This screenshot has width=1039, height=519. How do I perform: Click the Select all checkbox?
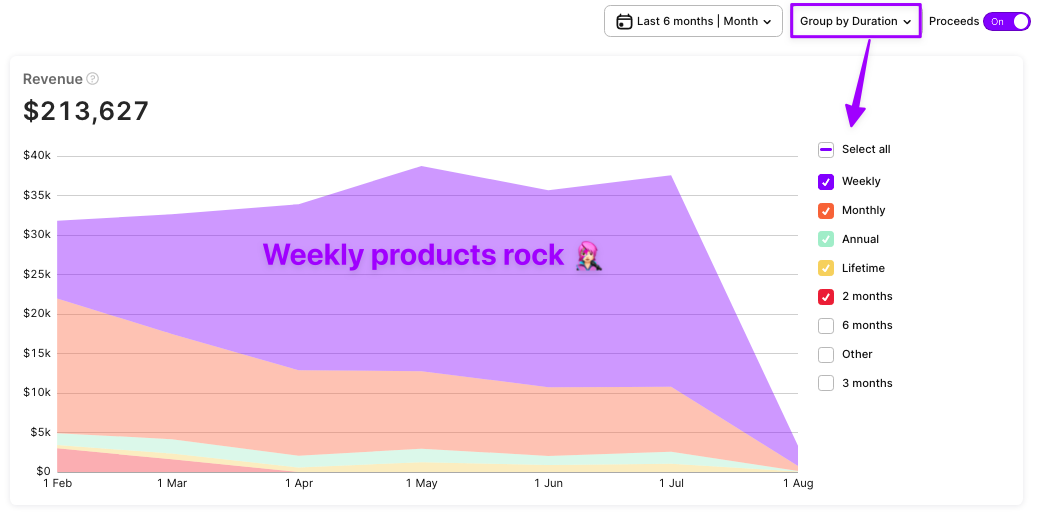tap(826, 150)
